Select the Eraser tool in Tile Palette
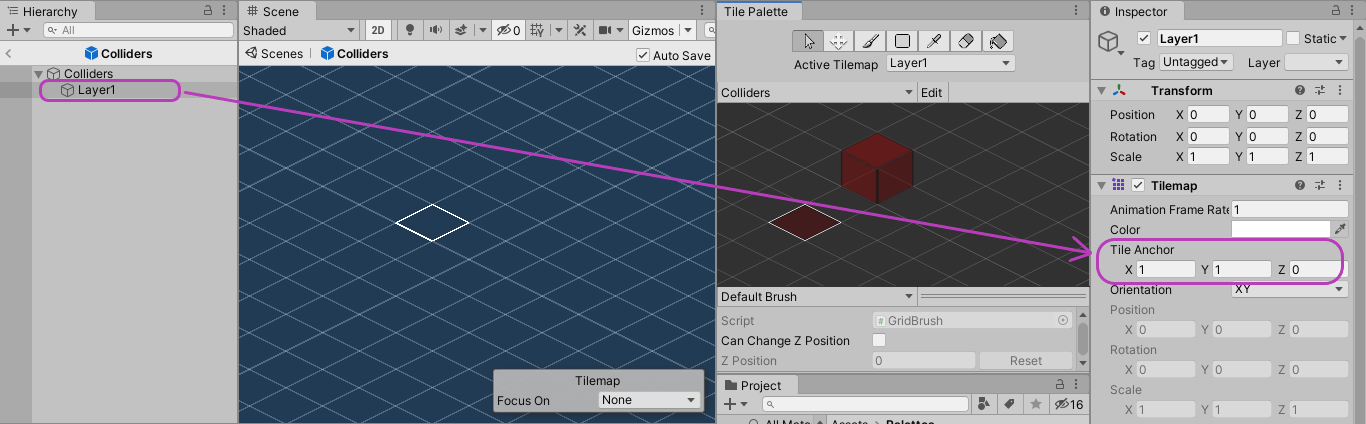1366x424 pixels. 965,41
